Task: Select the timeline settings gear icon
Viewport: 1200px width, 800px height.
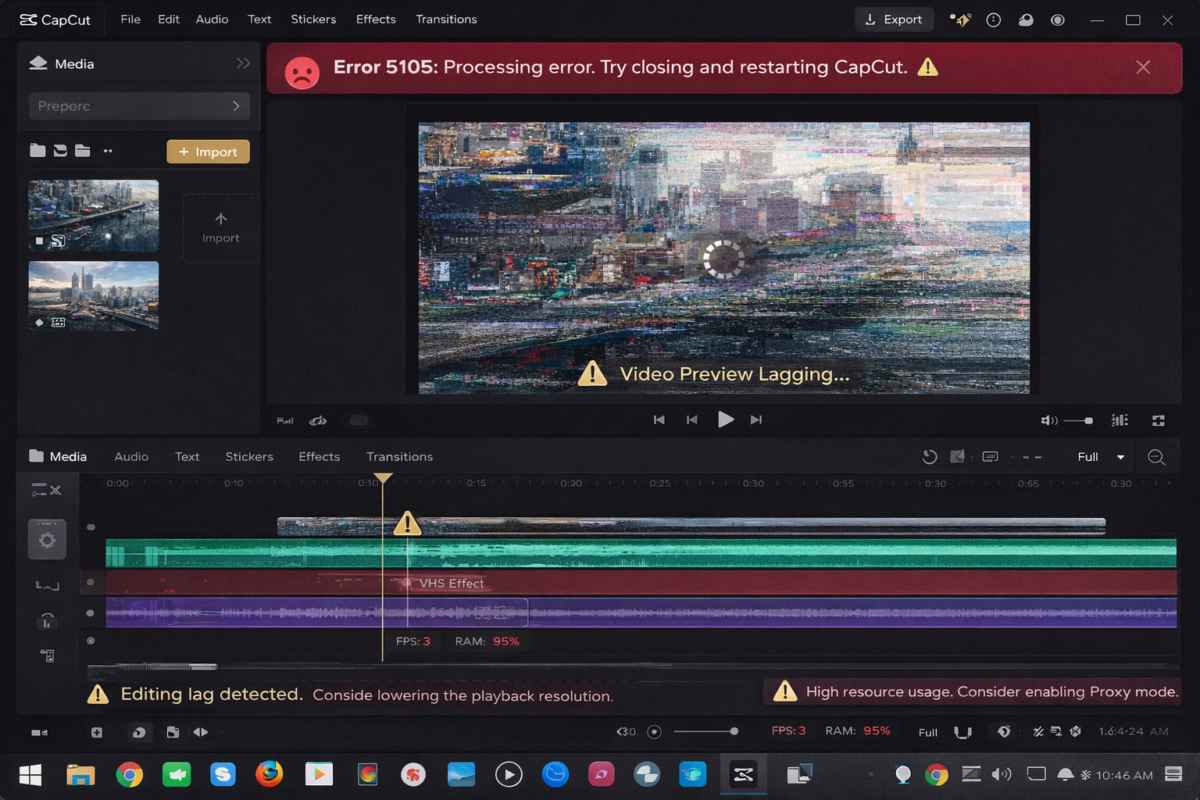Action: [47, 540]
